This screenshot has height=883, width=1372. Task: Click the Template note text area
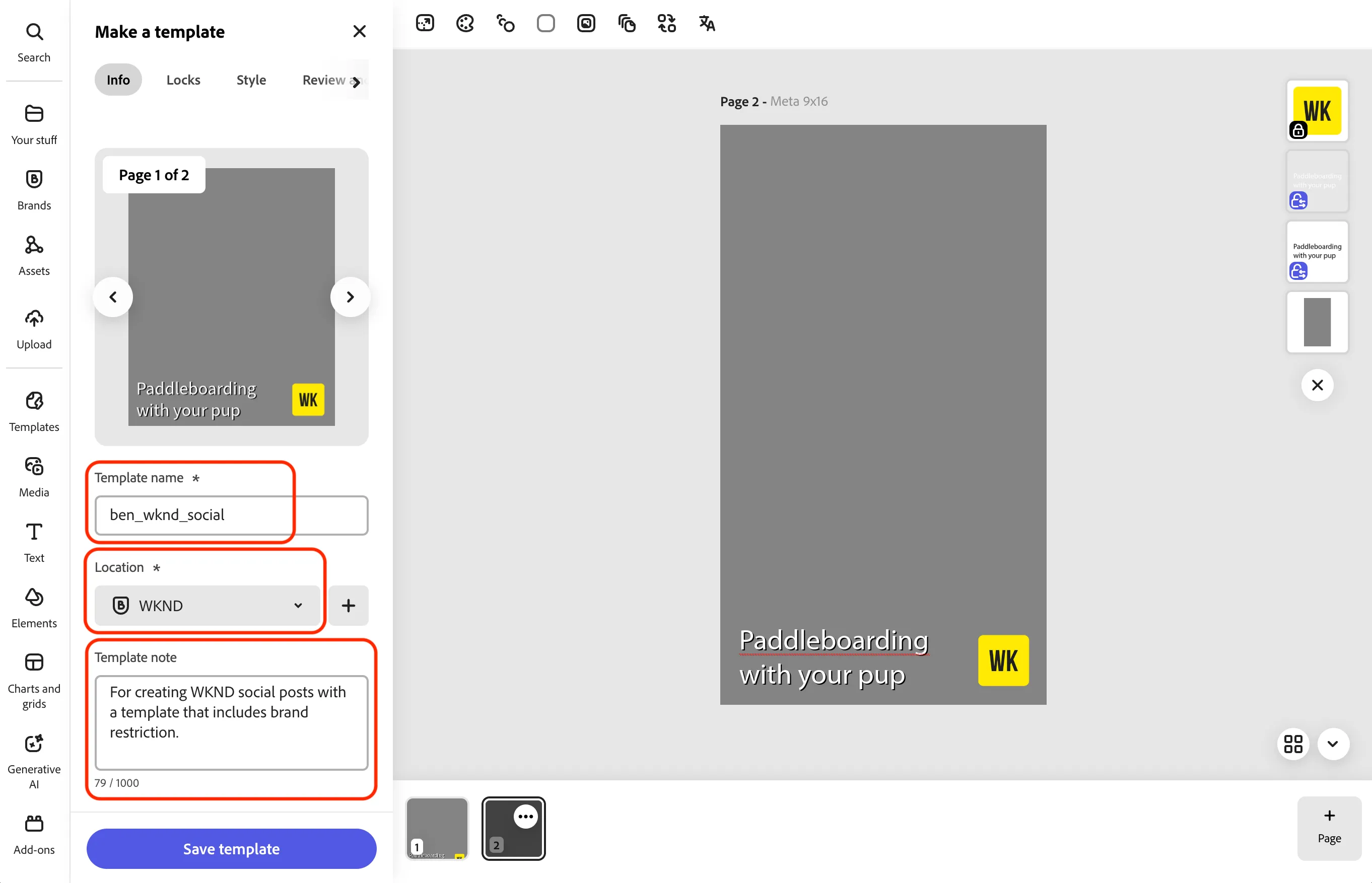(x=231, y=722)
